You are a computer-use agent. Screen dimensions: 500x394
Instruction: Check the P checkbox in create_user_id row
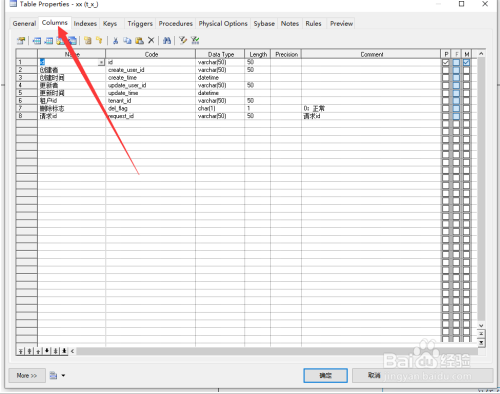(x=446, y=70)
